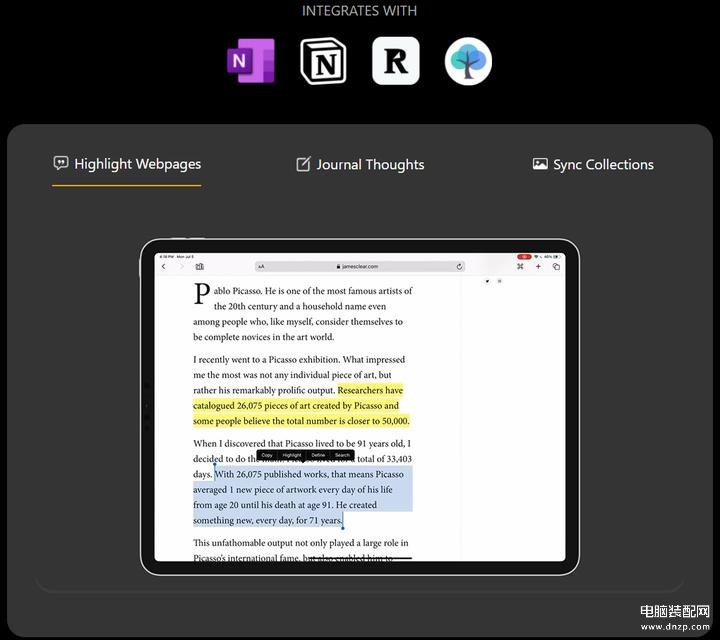Click the blue selected text 'With 26,075 published works'

pyautogui.click(x=271, y=474)
